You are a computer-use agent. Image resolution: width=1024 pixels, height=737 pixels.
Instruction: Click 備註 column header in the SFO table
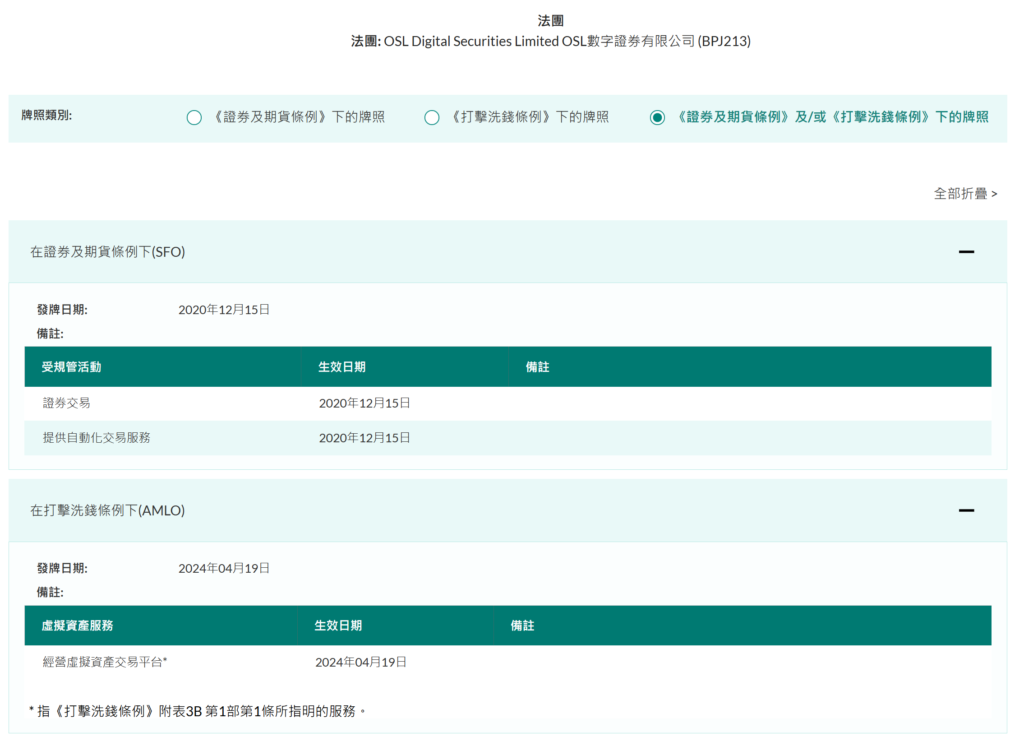(x=537, y=367)
